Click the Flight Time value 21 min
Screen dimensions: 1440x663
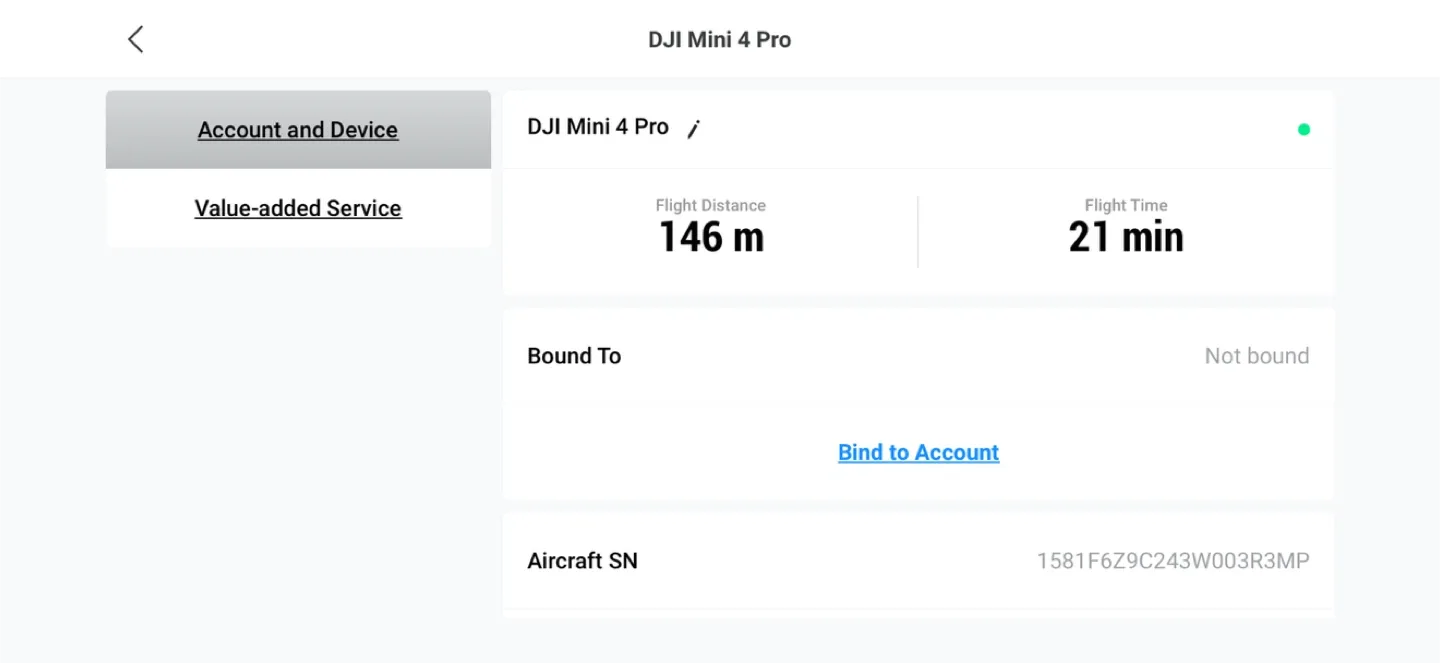1126,235
